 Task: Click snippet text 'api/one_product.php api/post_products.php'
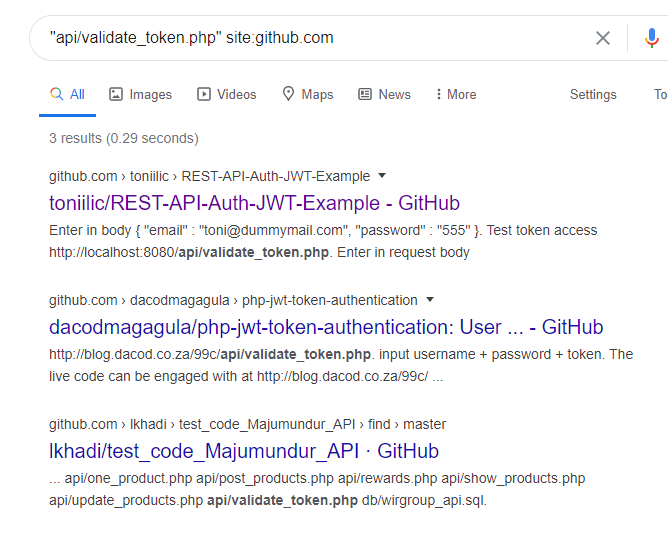(x=199, y=478)
